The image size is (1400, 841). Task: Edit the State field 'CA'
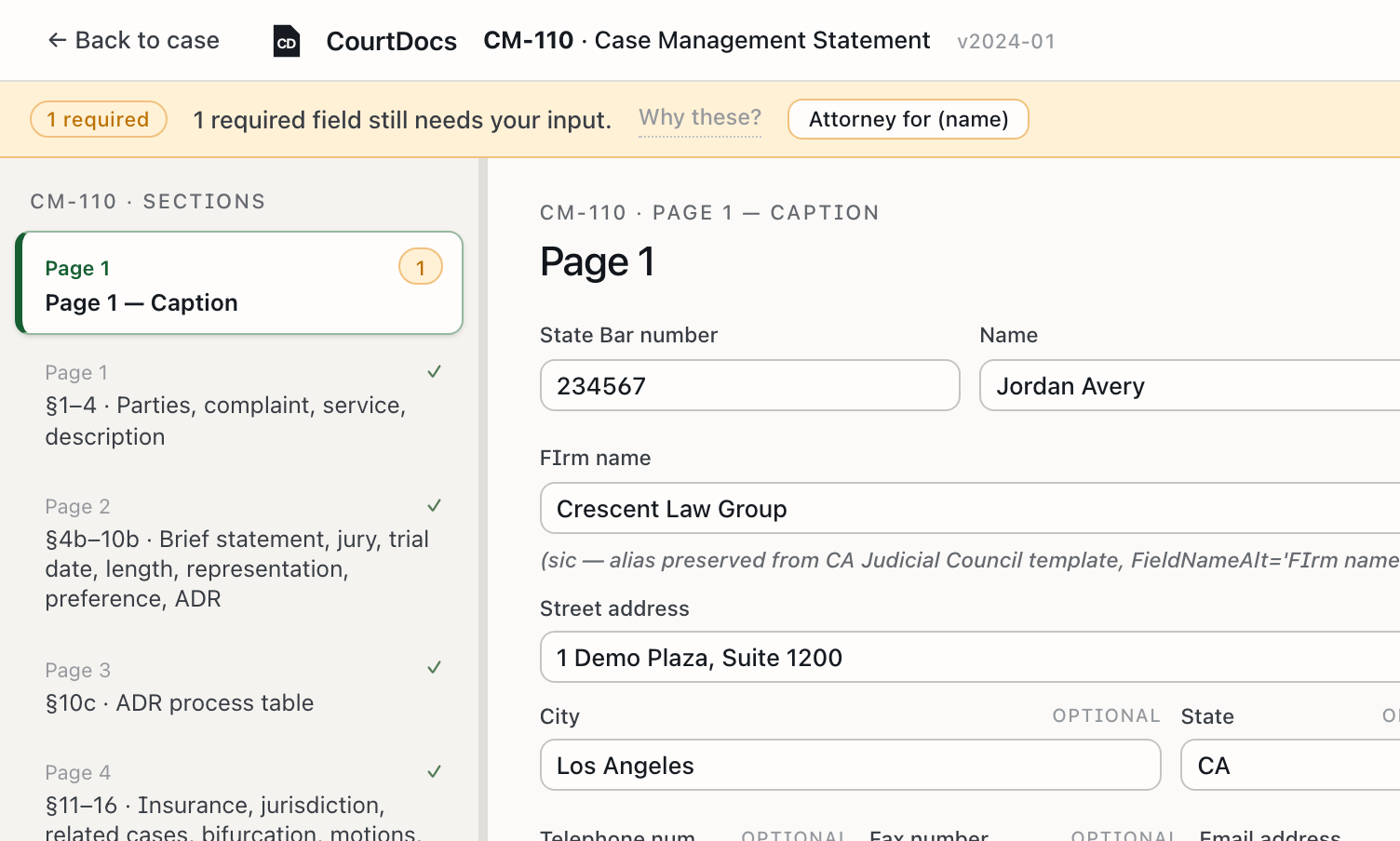(x=1290, y=765)
